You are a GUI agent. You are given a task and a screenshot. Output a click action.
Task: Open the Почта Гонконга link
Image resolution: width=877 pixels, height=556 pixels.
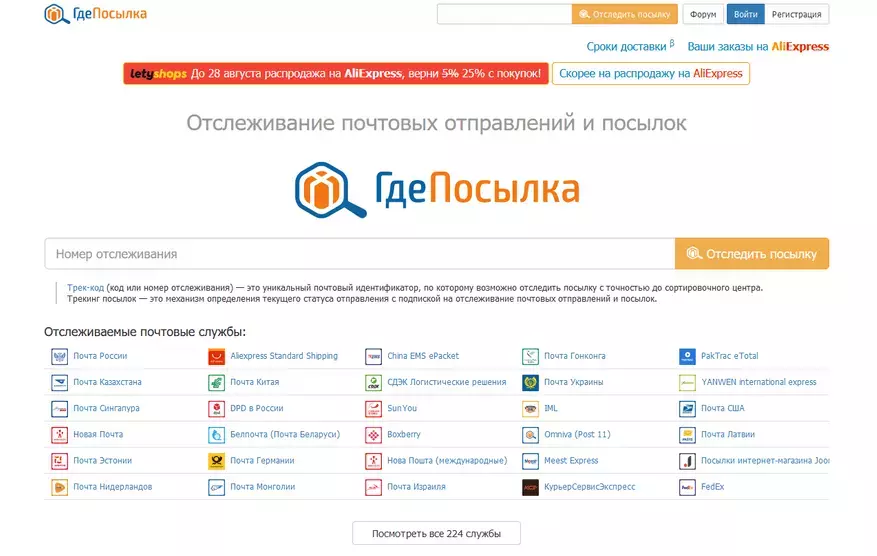tap(574, 356)
